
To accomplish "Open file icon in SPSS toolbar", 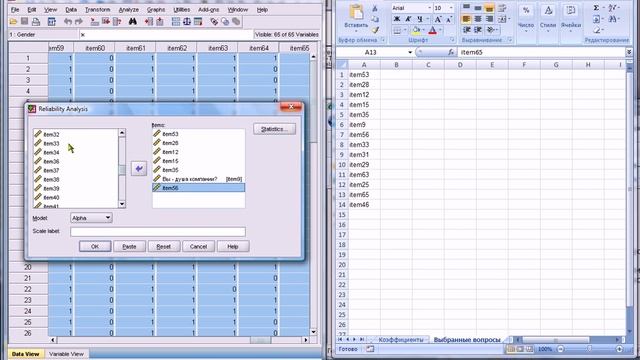I will [x=13, y=21].
